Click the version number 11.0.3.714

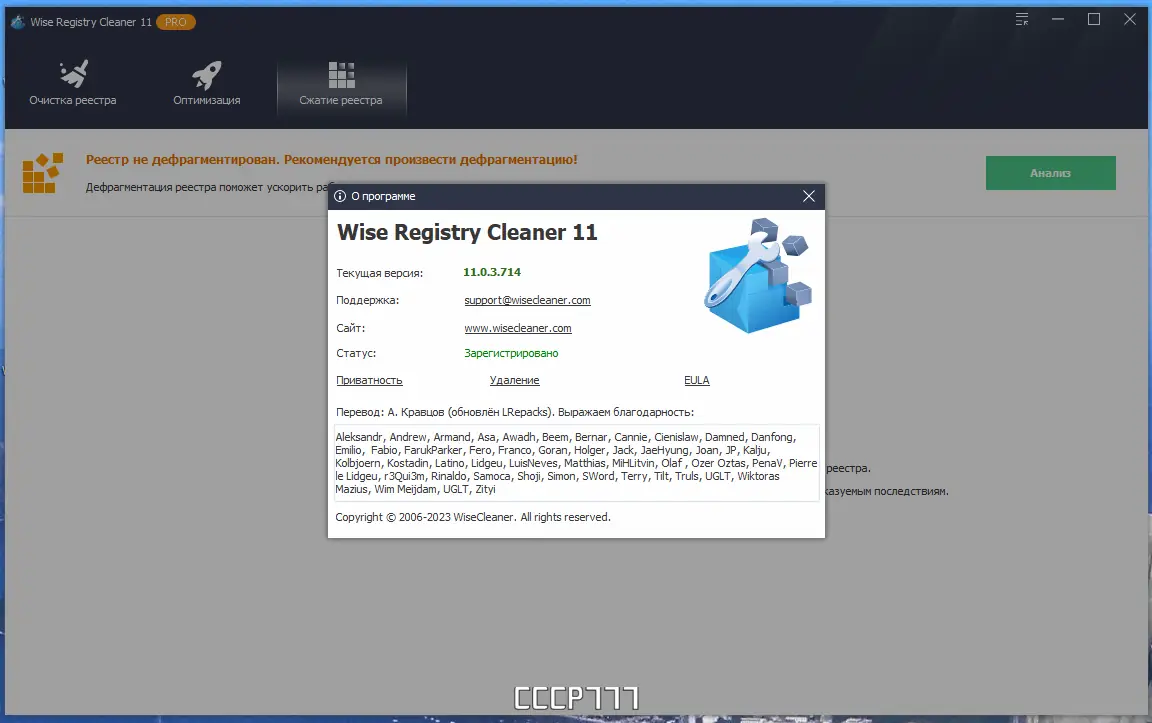tap(492, 271)
